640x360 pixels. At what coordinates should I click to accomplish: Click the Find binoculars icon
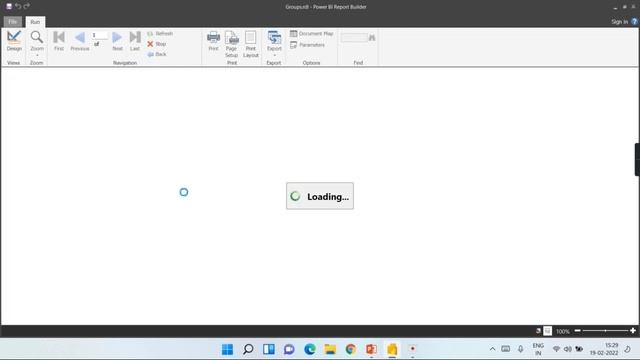click(x=372, y=38)
